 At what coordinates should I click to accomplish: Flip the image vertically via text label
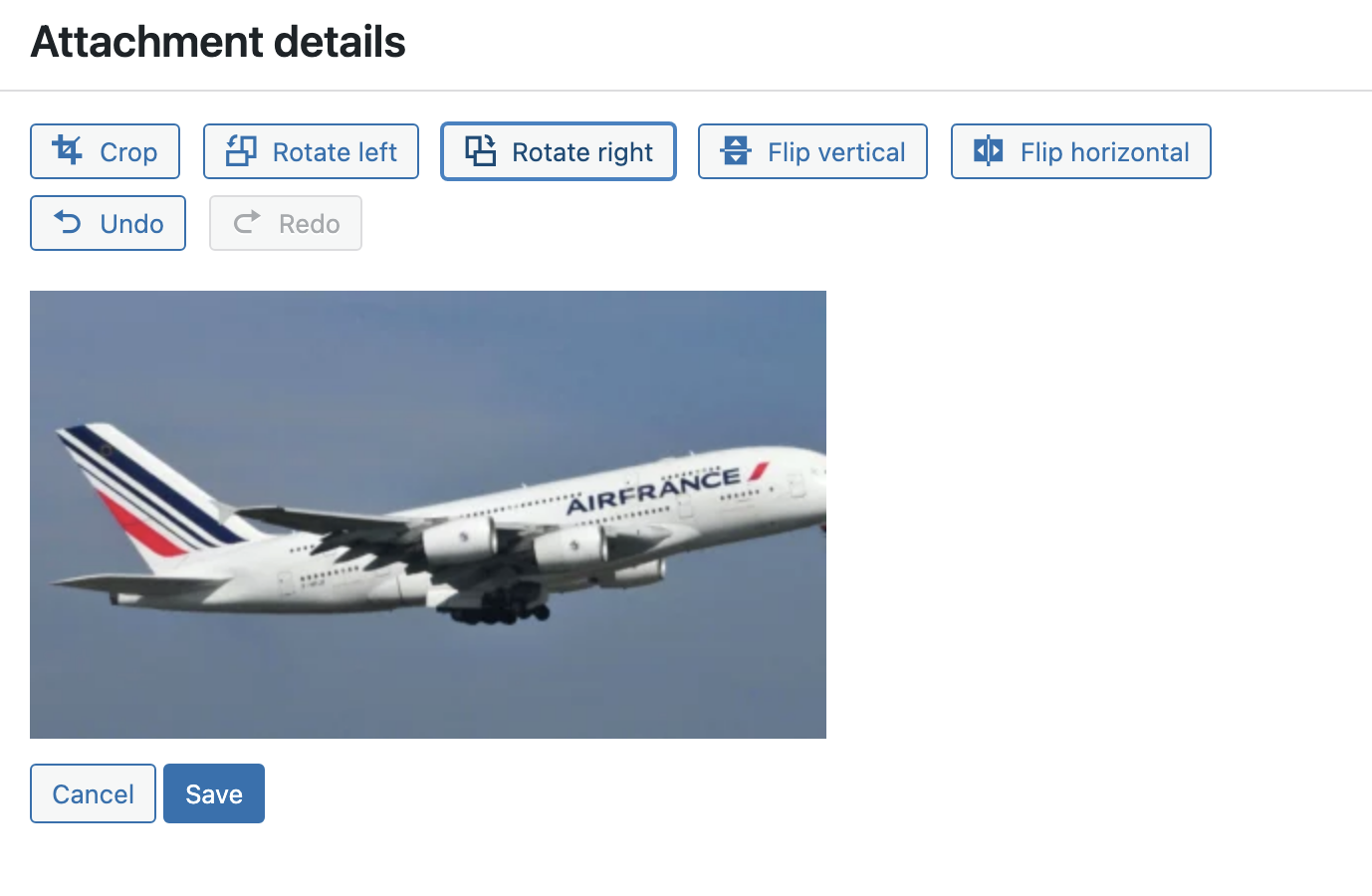[x=836, y=152]
